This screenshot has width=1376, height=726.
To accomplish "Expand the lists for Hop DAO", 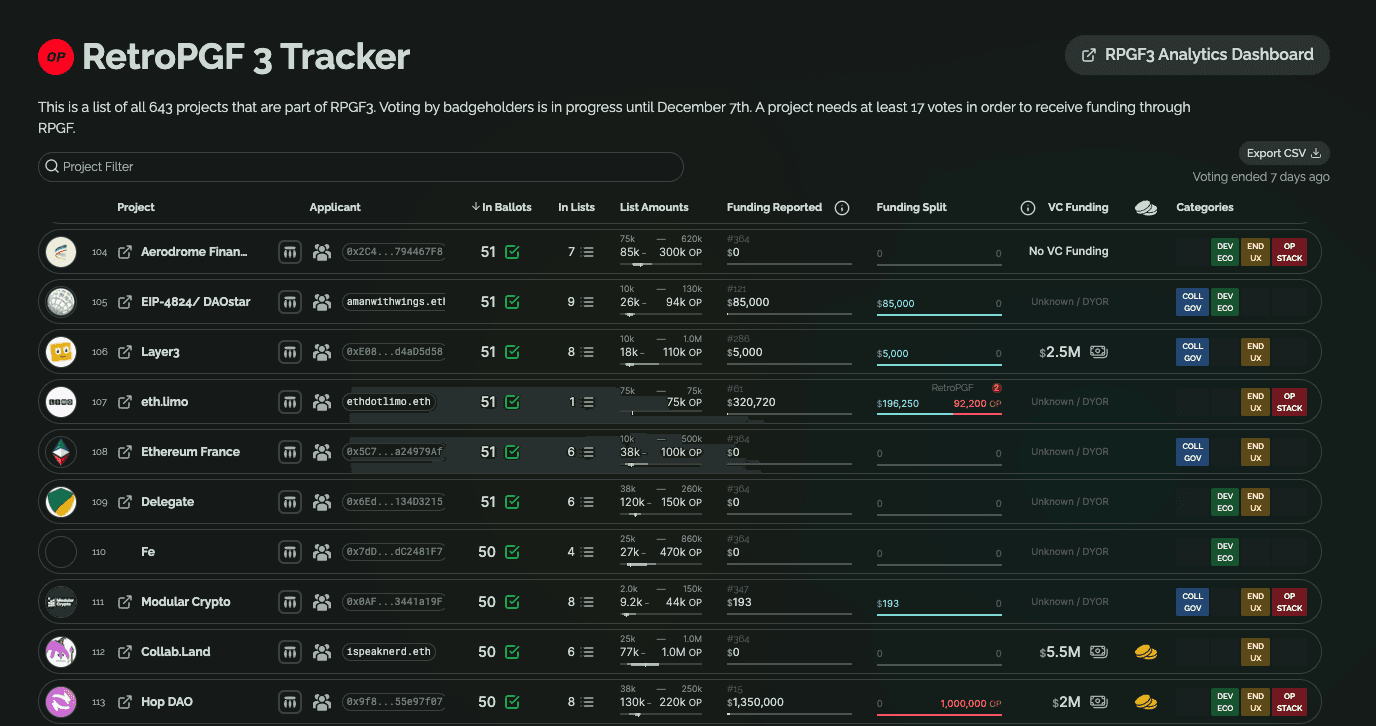I will [588, 702].
